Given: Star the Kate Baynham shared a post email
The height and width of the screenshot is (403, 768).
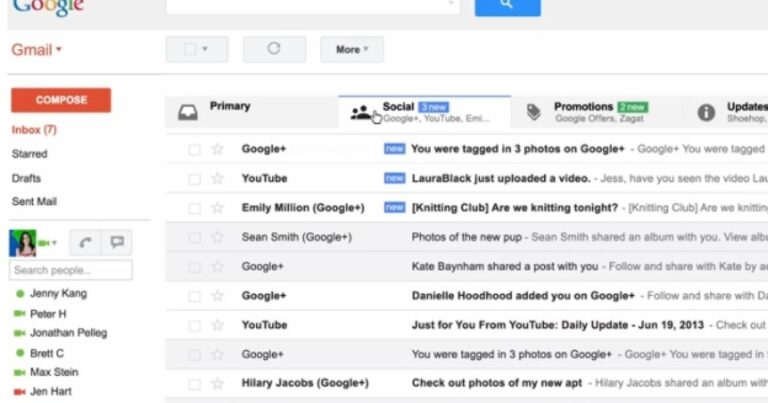Looking at the screenshot, I should 217,266.
